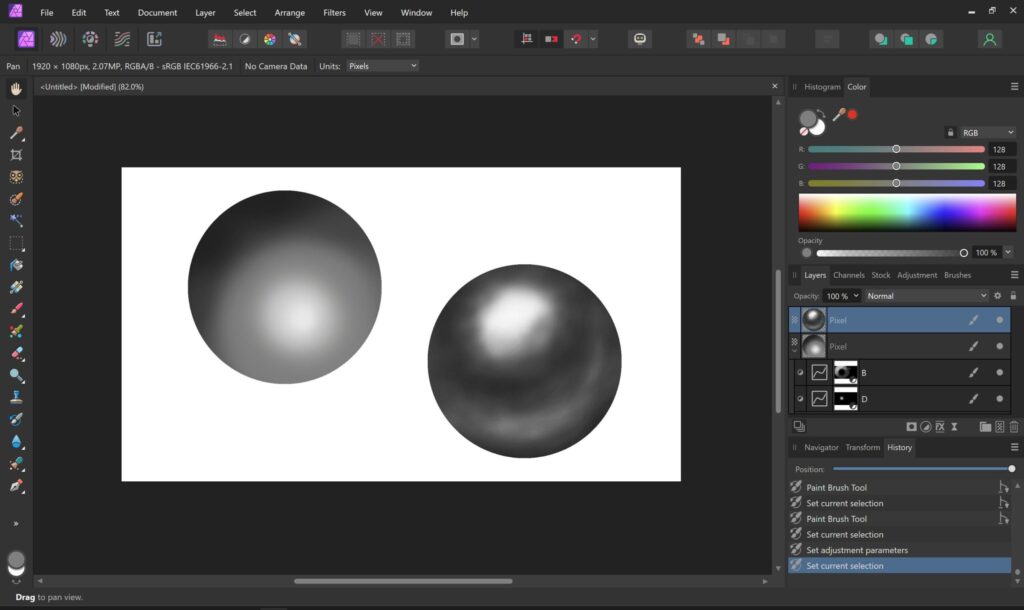Toggle visibility of curves layer B
Image resolution: width=1024 pixels, height=610 pixels.
(999, 372)
